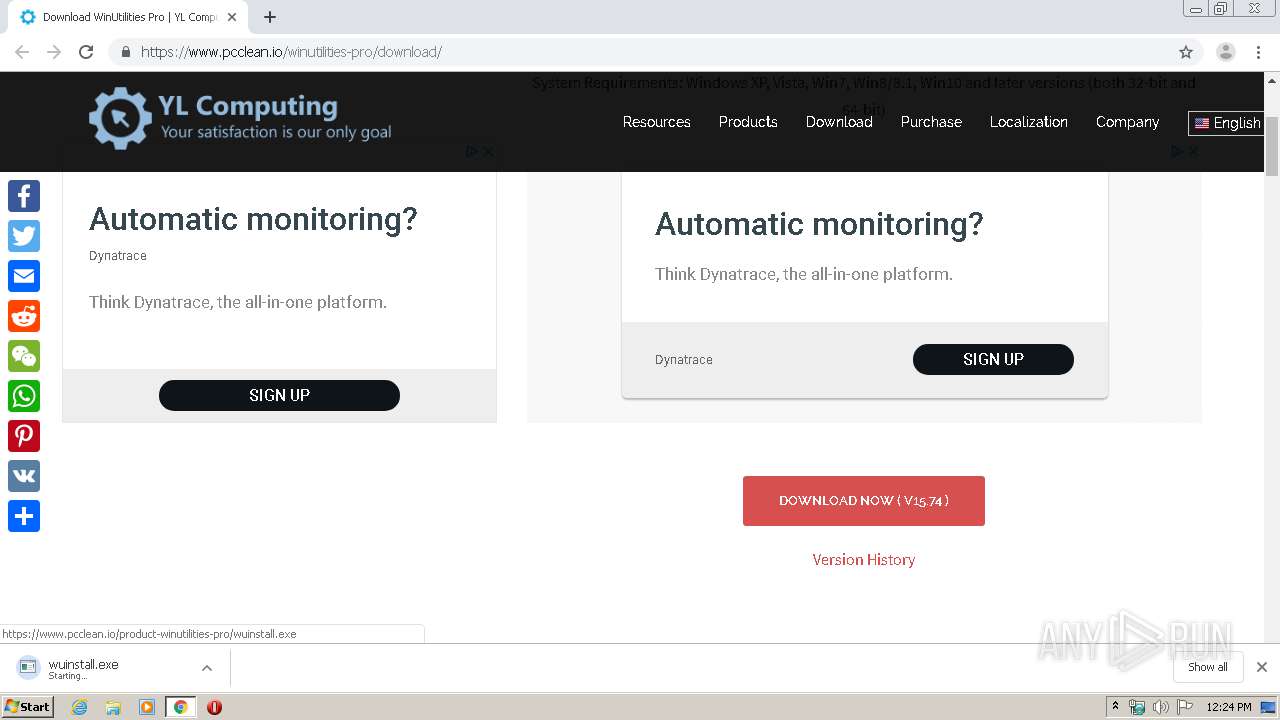Open Windows Explorer from the taskbar
The image size is (1280, 720).
click(x=113, y=707)
